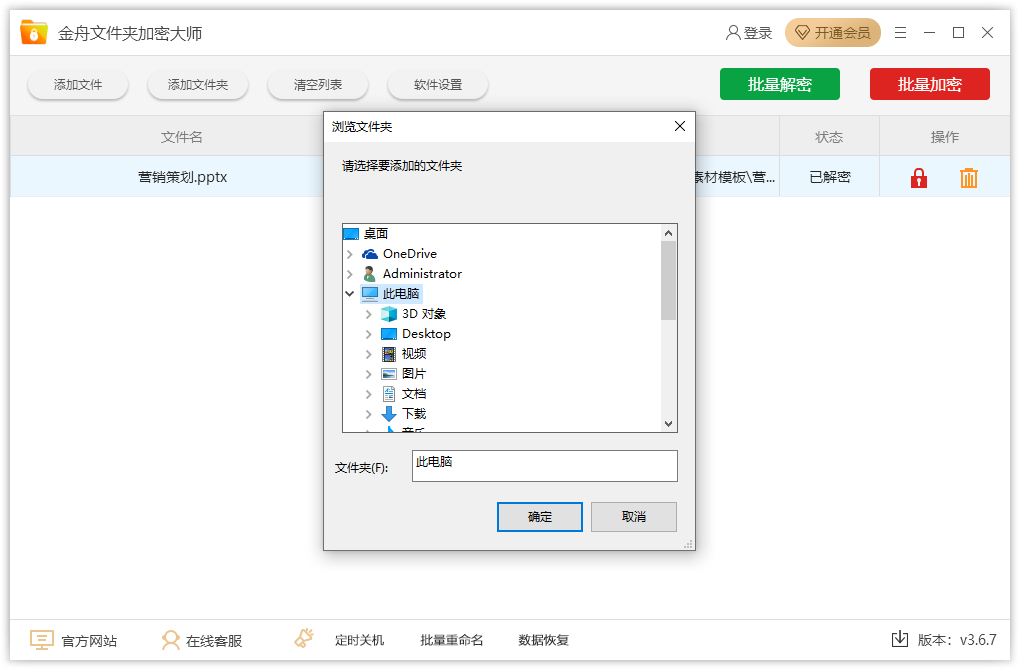Click the red lock encrypt icon

click(919, 178)
